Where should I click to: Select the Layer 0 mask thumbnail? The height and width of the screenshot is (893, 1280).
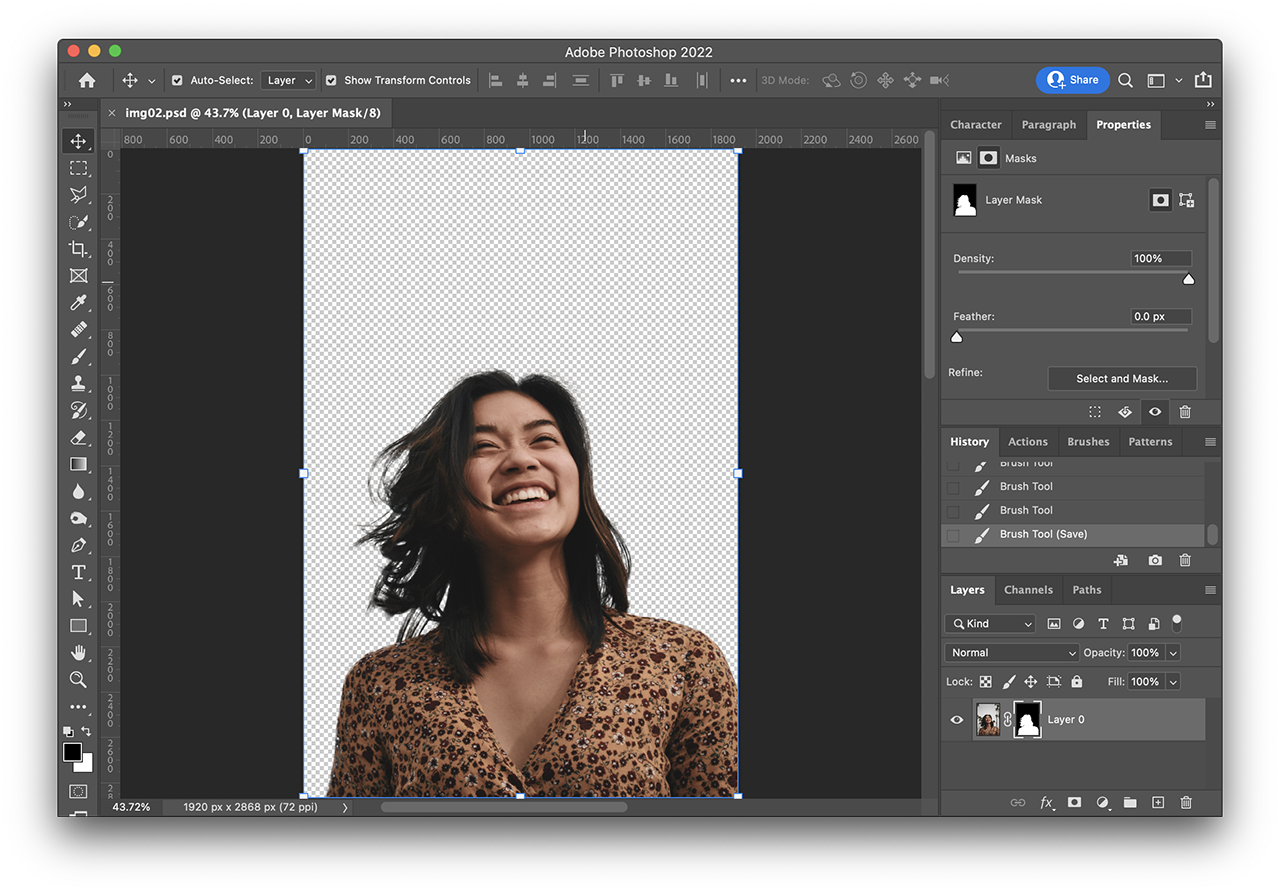point(1027,720)
